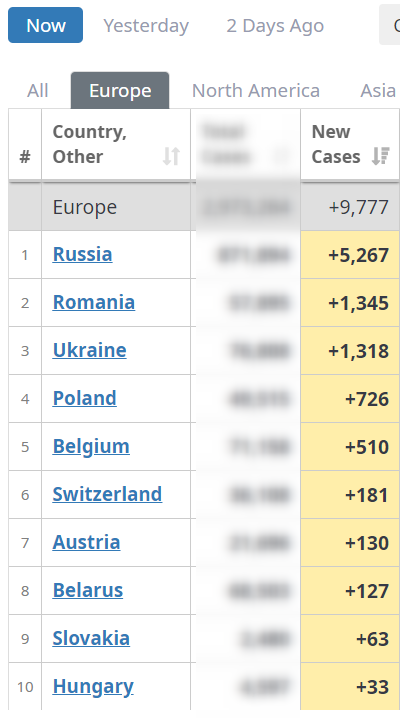Viewport: 400px width, 723px height.
Task: Open the Switzerland link
Action: [107, 494]
